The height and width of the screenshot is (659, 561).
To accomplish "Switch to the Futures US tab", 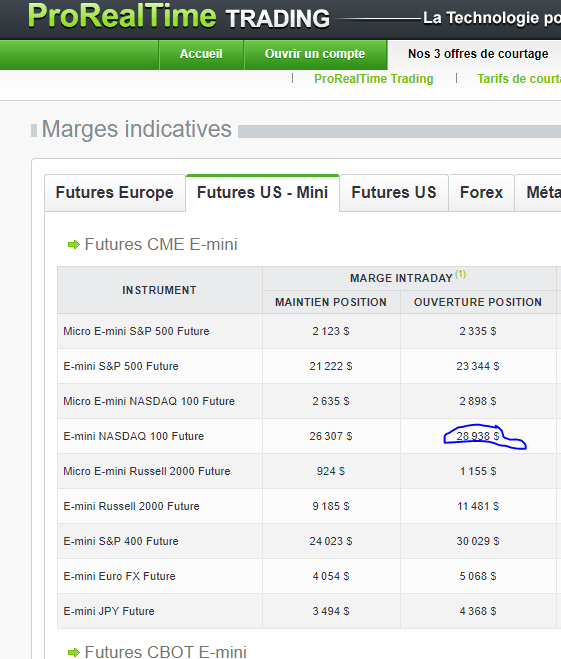I will click(x=394, y=192).
